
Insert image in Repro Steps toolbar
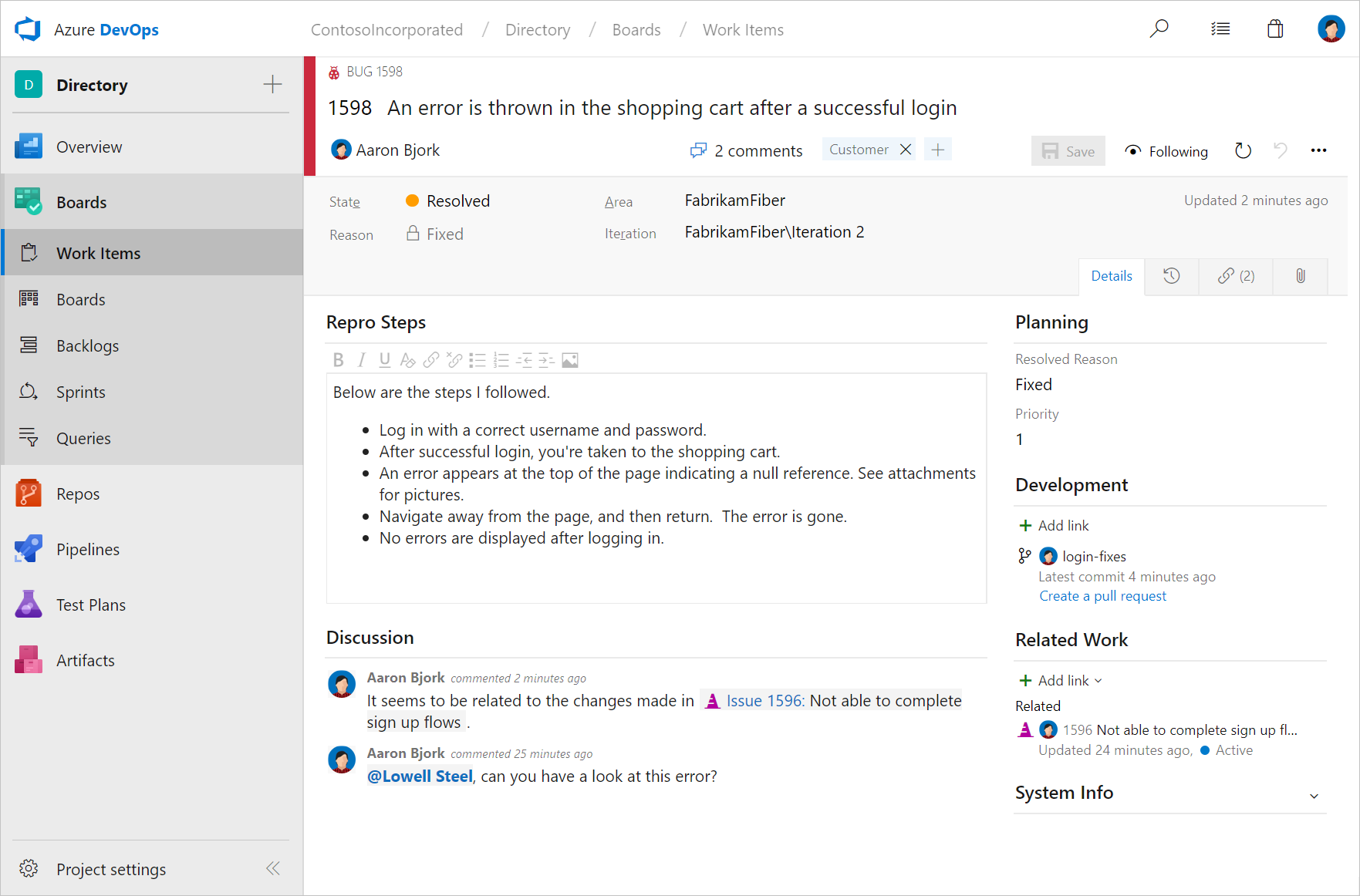click(570, 360)
